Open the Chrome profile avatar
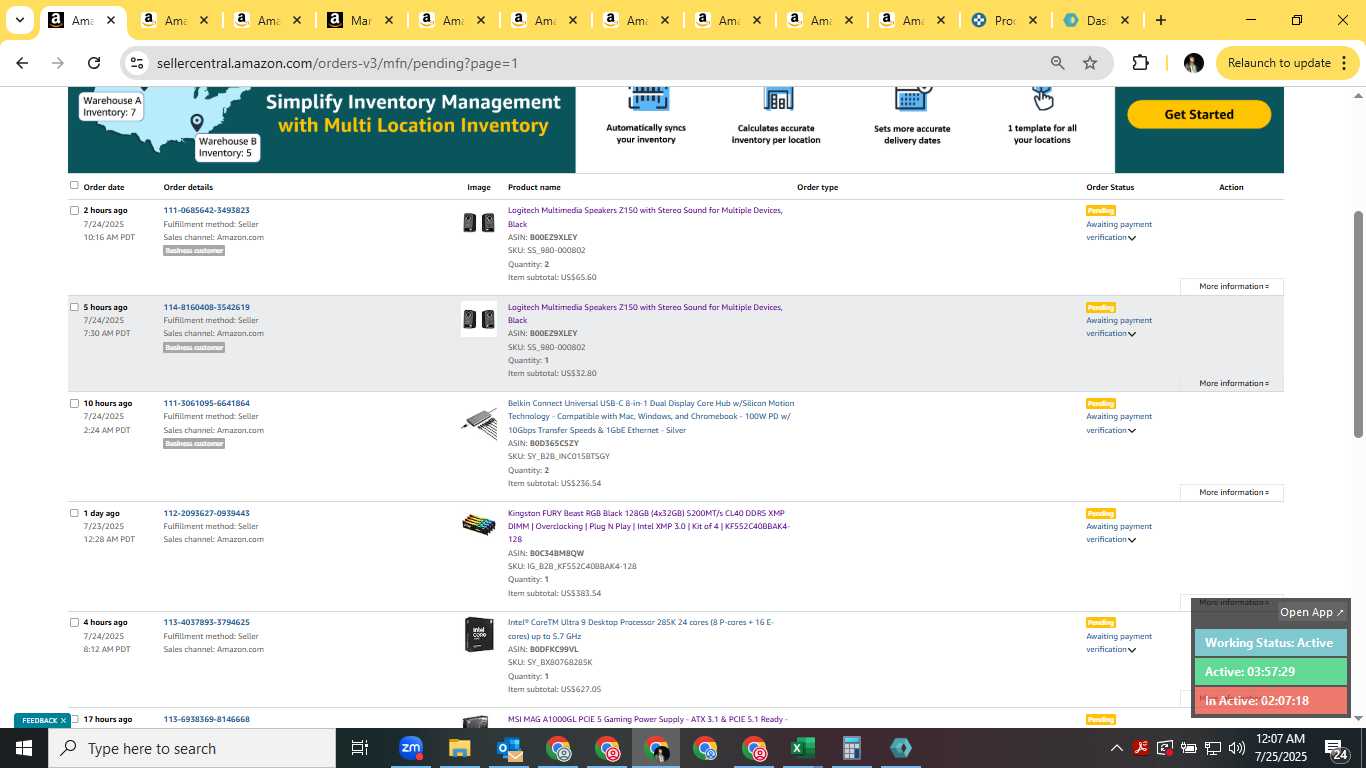The height and width of the screenshot is (768, 1366). (x=1193, y=63)
